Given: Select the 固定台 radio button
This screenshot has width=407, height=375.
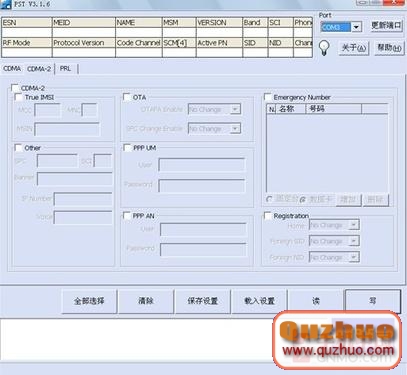Looking at the screenshot, I should pyautogui.click(x=269, y=199).
